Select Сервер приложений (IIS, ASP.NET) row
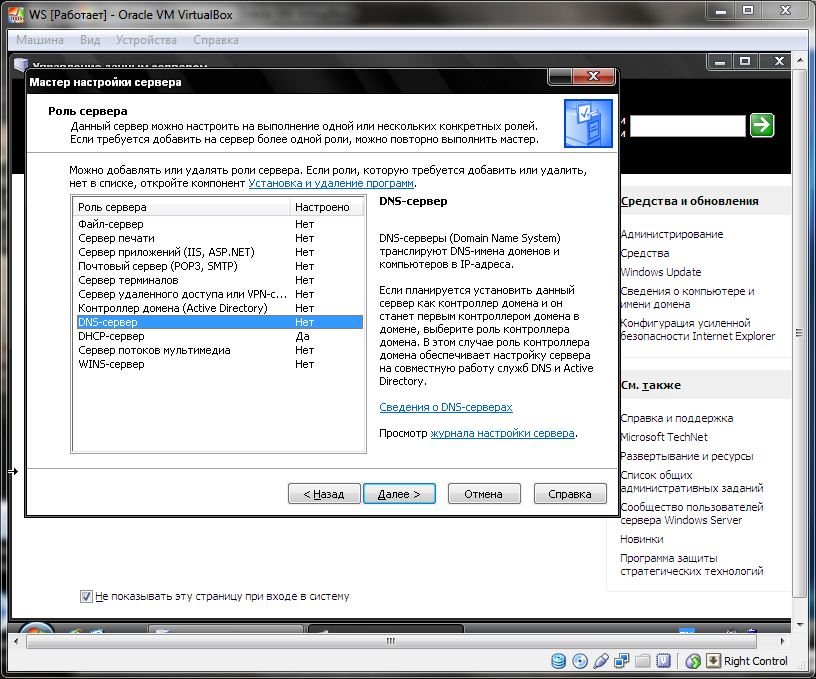Screen dimensions: 816x679 coord(219,252)
